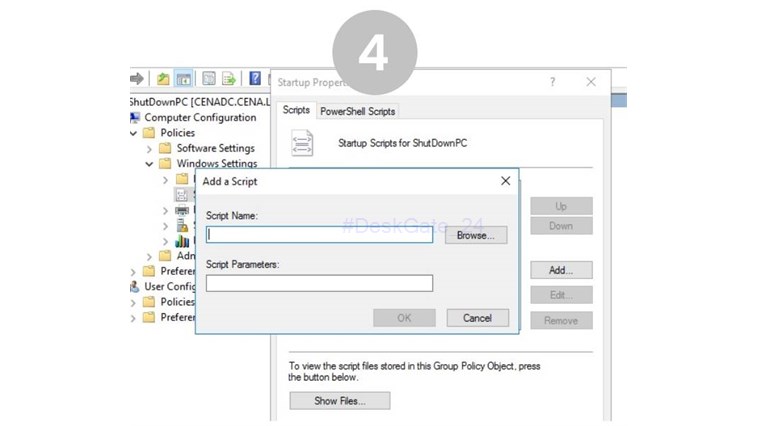This screenshot has height=426, width=758.
Task: Click the question mark help in Startup Properties
Action: coord(552,82)
